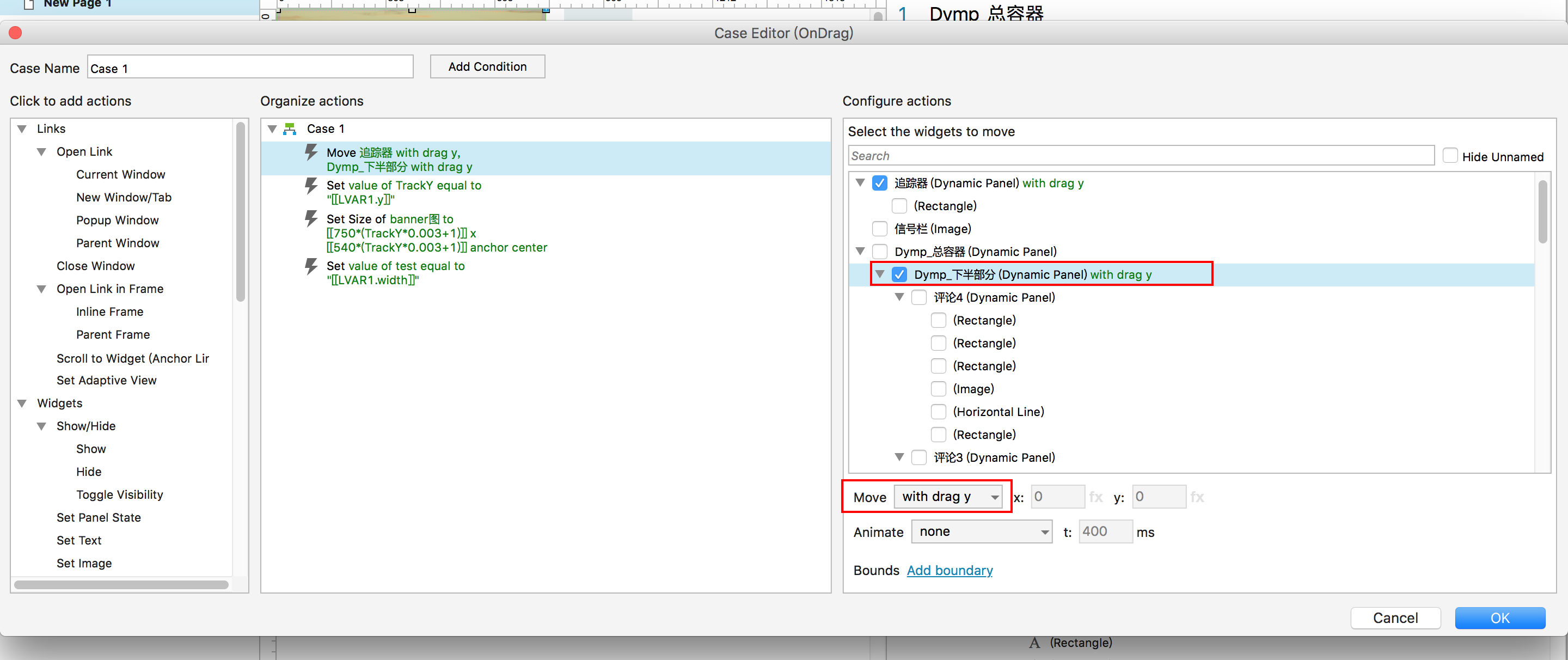This screenshot has height=660, width=1568.
Task: Click the Add Condition button
Action: pyautogui.click(x=487, y=67)
